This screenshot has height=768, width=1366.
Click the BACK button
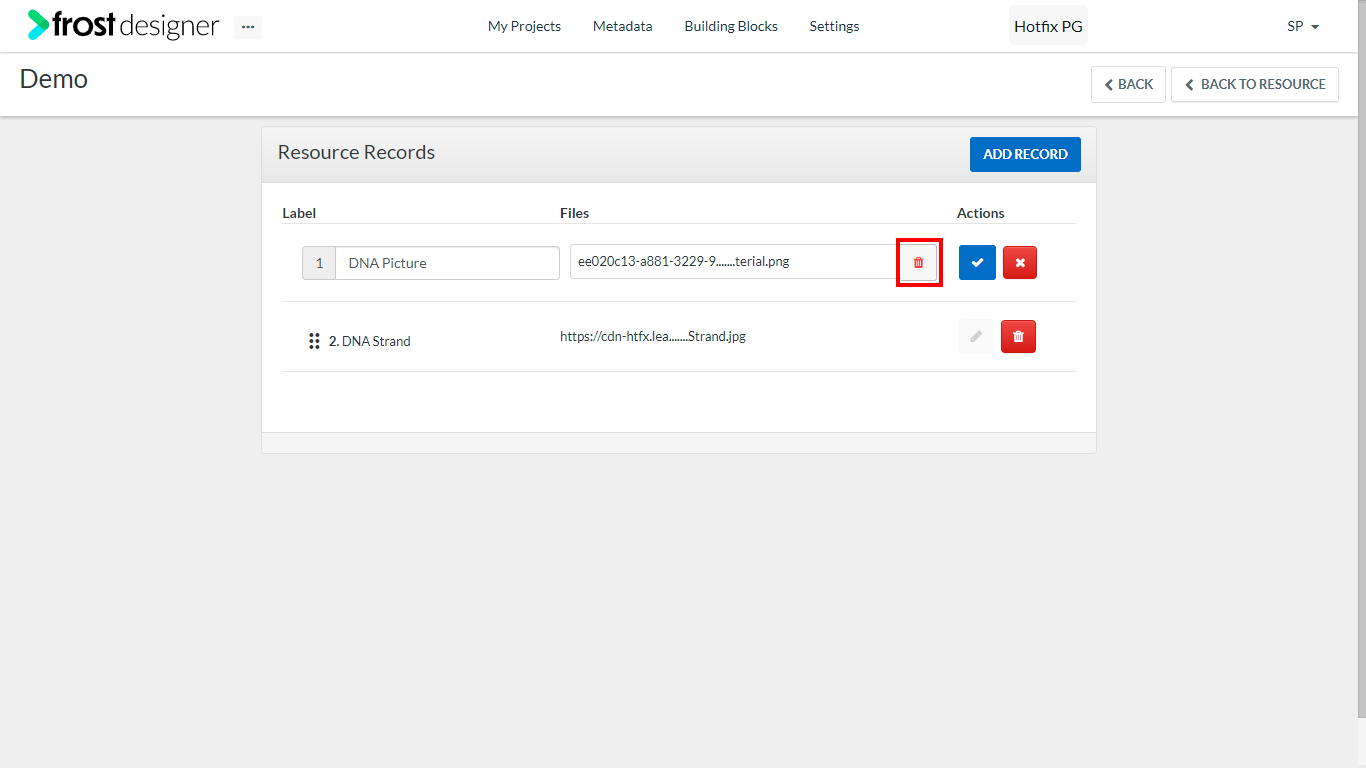click(1128, 84)
